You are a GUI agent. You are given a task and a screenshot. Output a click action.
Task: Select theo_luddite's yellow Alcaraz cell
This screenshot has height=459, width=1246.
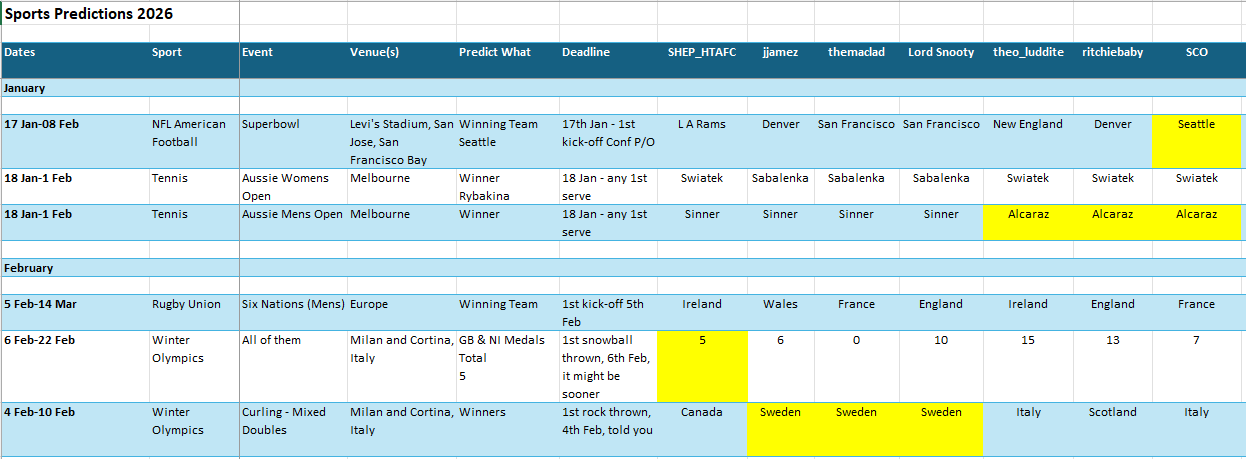click(1027, 222)
